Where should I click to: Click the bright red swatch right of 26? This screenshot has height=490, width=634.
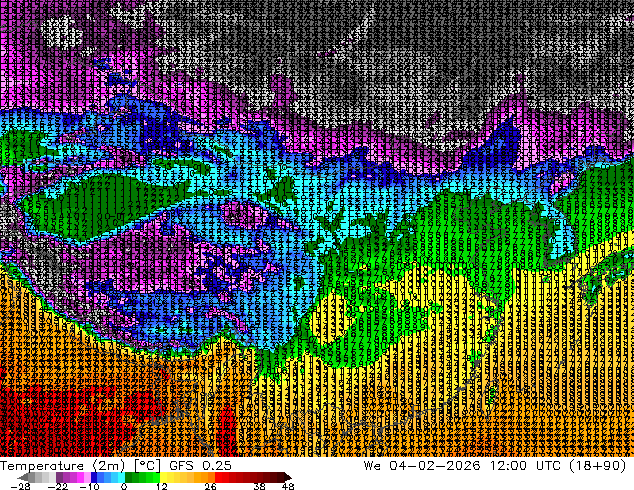[218, 477]
